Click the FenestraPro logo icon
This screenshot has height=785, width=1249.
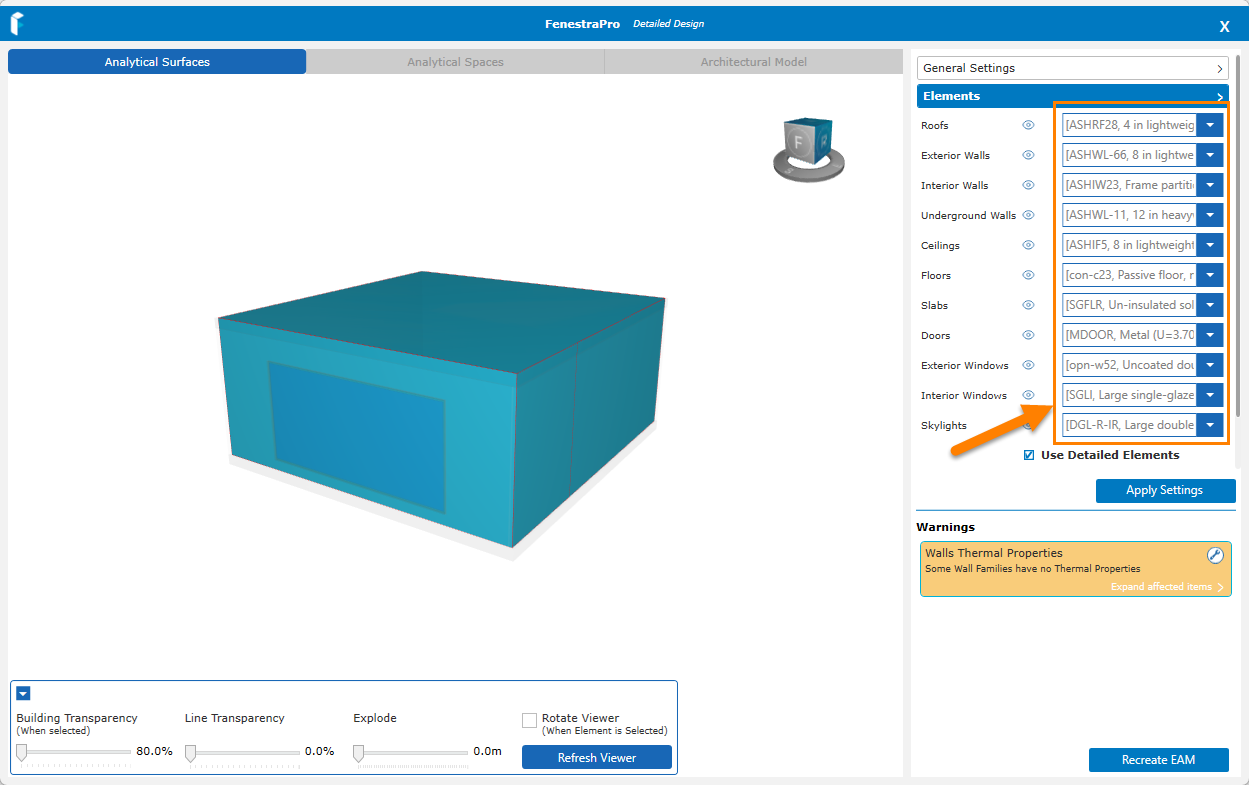tap(17, 24)
